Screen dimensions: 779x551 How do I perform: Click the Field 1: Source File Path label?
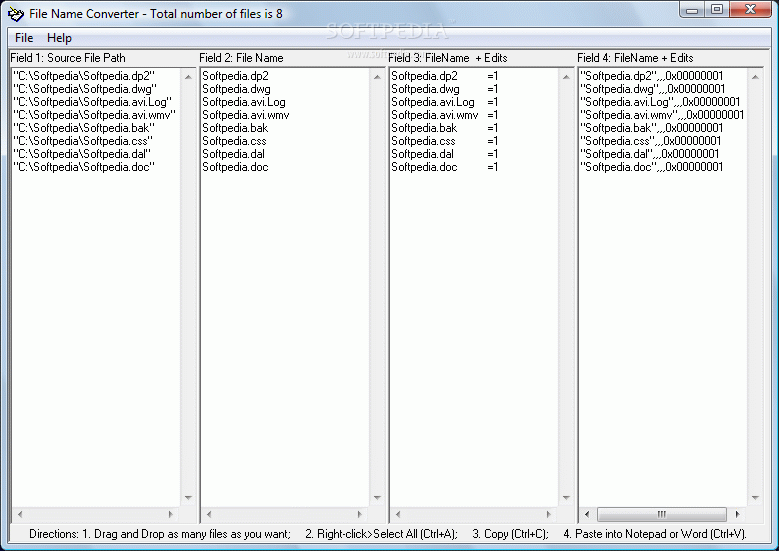(68, 58)
